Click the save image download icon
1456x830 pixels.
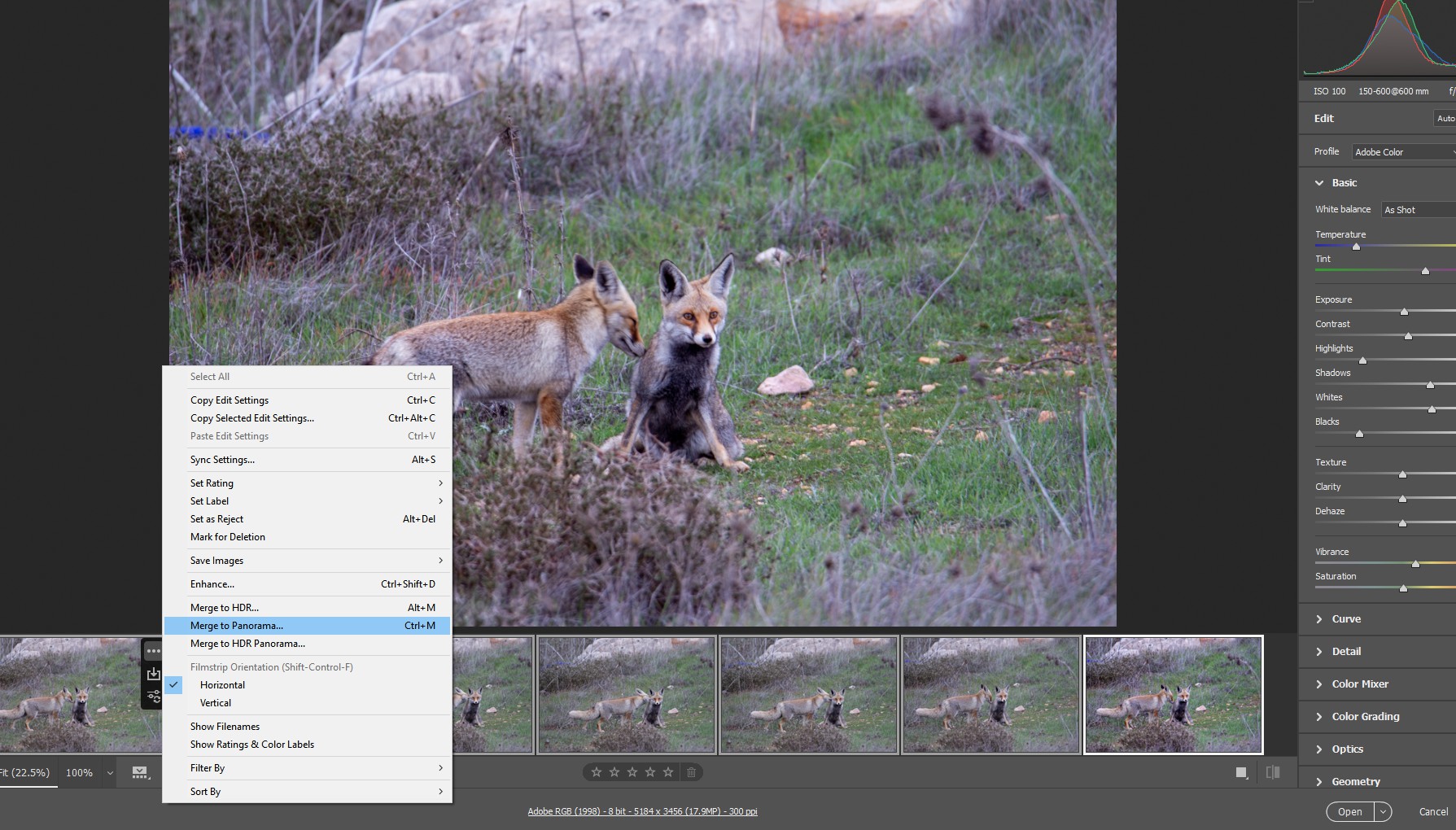[x=153, y=673]
